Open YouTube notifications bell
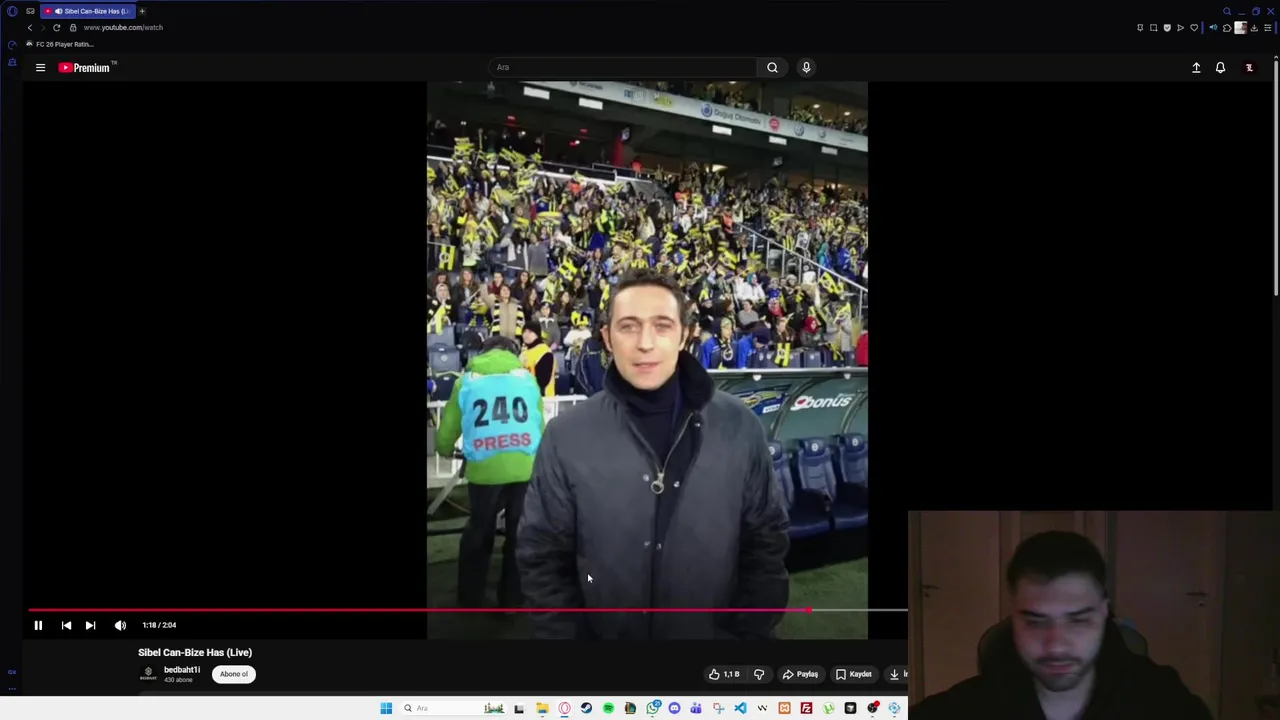The image size is (1280, 720). click(1220, 67)
